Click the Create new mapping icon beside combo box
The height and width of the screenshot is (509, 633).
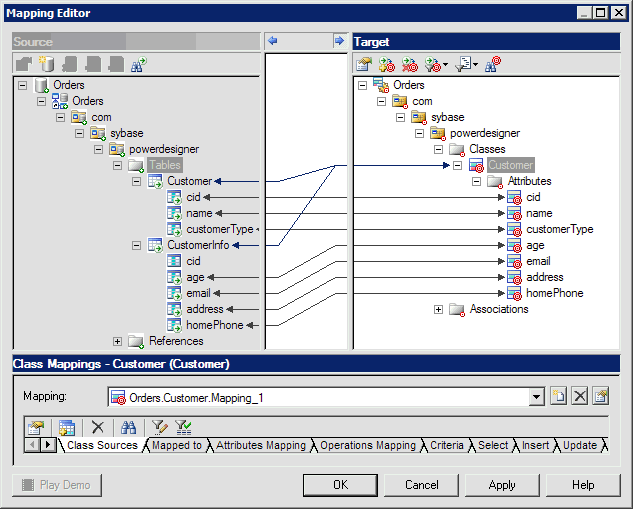558,396
